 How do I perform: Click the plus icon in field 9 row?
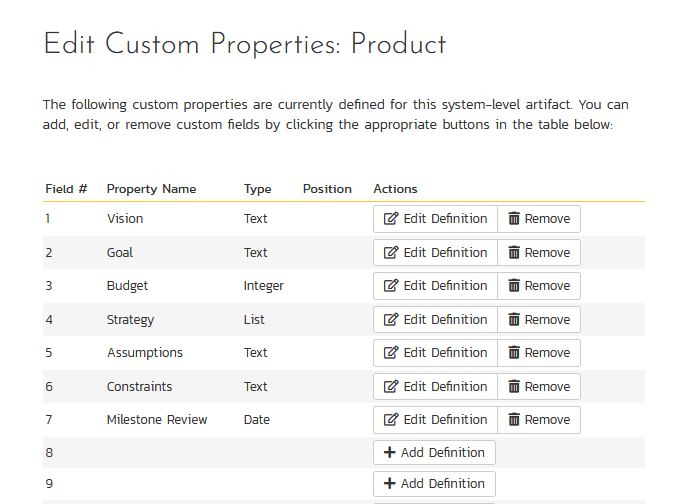coord(390,484)
